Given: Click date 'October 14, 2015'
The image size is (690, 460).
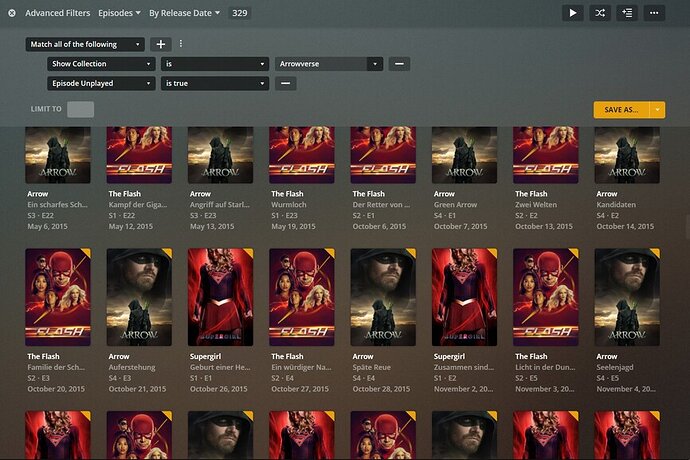Looking at the screenshot, I should point(625,226).
